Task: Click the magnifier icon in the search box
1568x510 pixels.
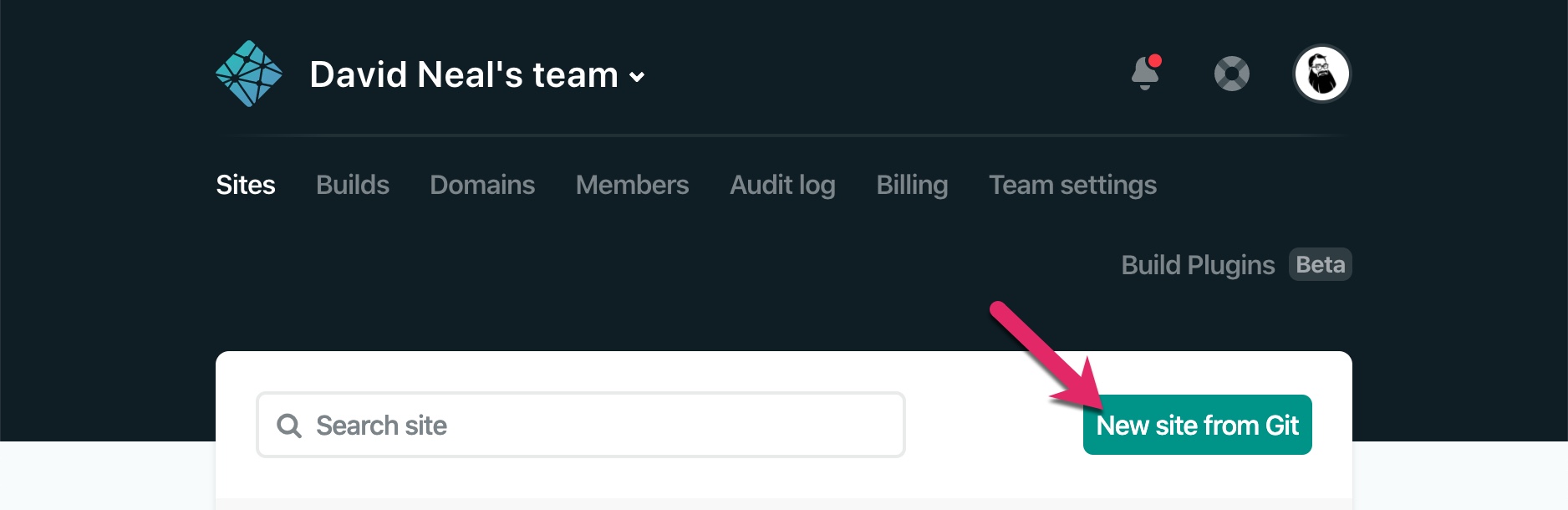Action: (288, 426)
